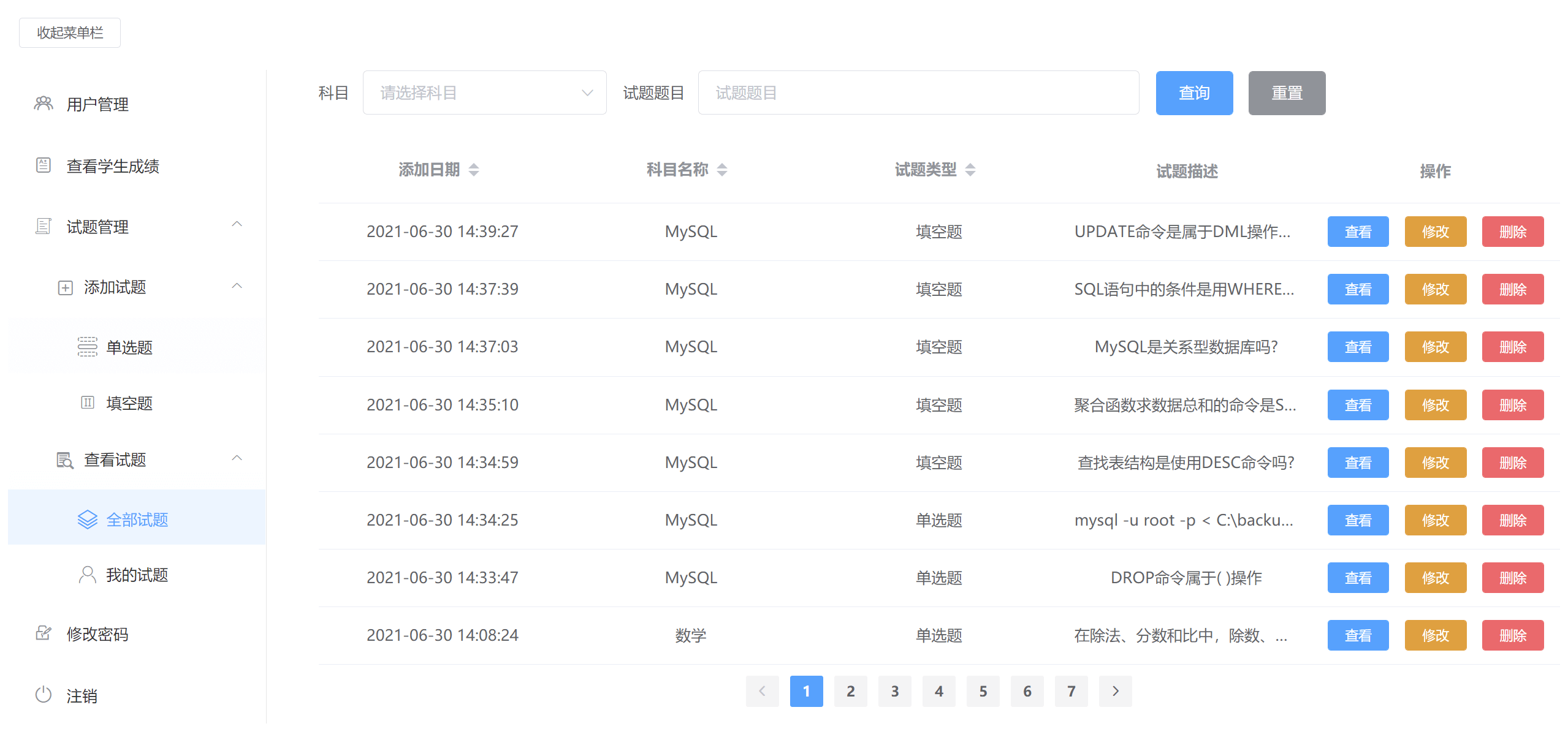Click the 注销 power icon
Viewport: 1568px width, 729px height.
pos(43,695)
